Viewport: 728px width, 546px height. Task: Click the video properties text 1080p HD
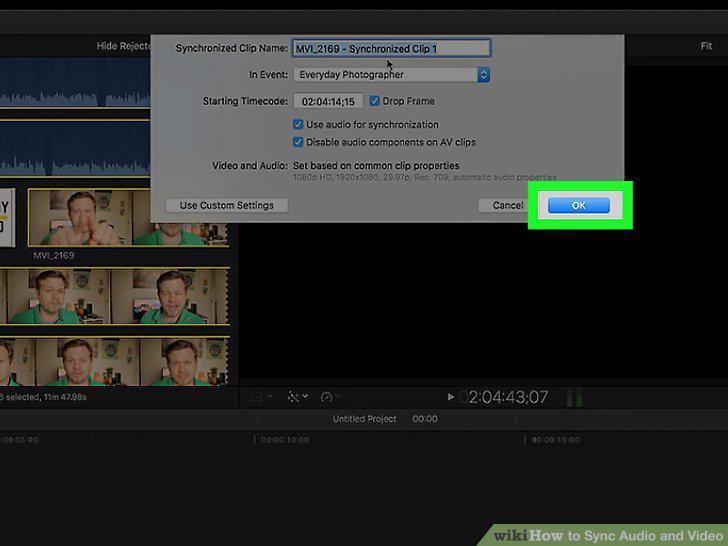tap(424, 177)
